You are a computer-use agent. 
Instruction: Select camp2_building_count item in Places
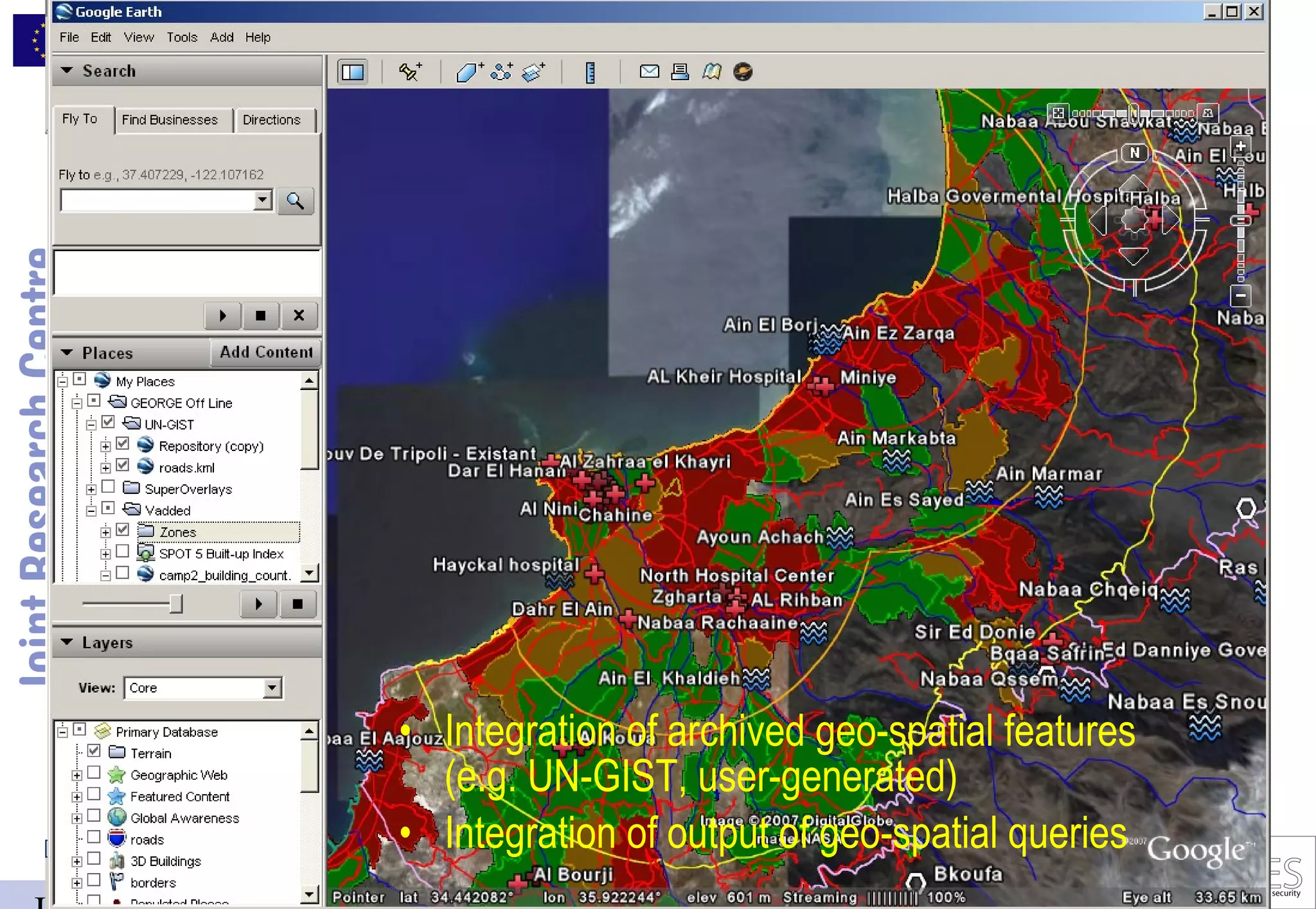point(224,575)
